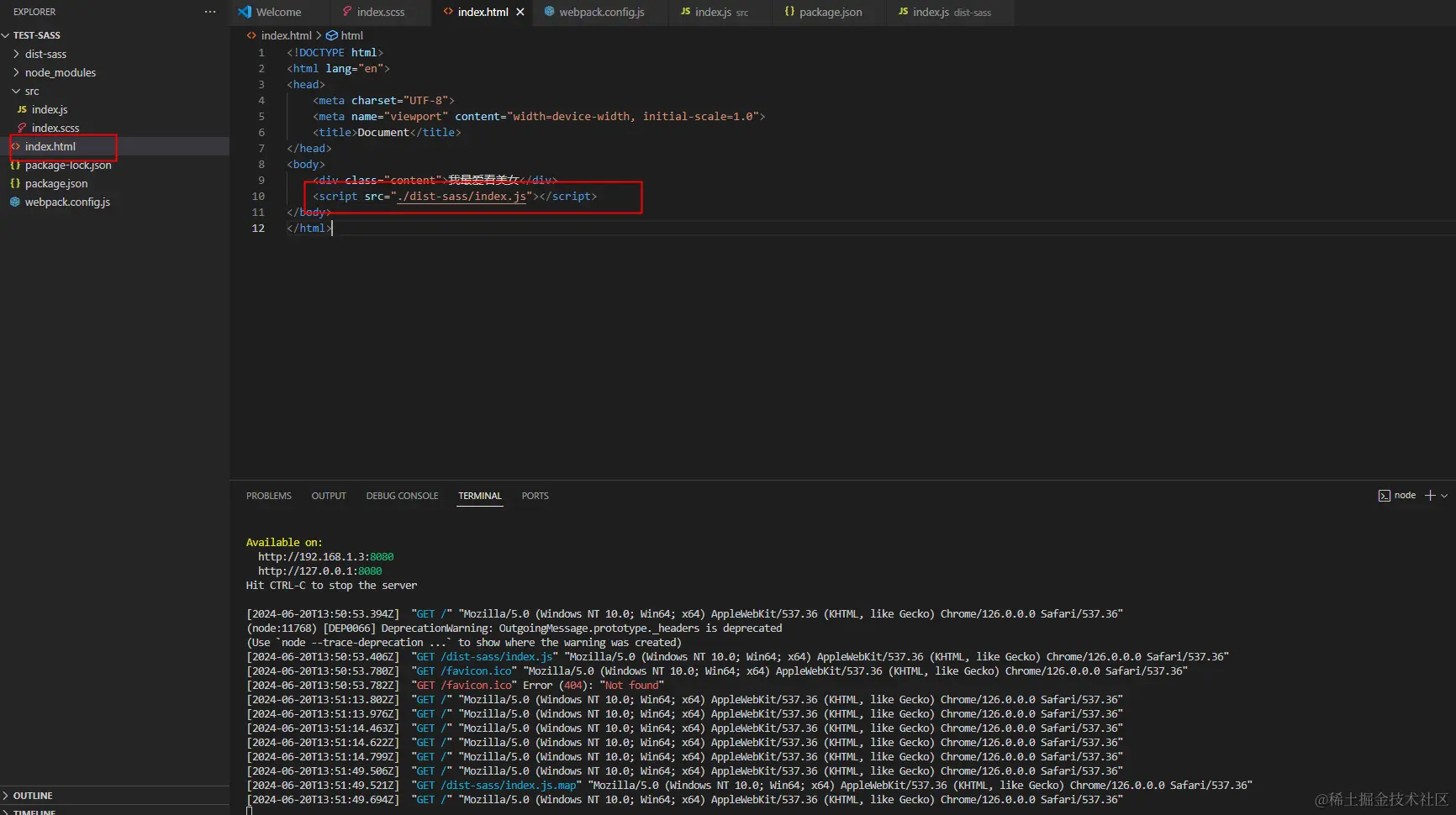
Task: Close the index.html editor tab
Action: 520,12
